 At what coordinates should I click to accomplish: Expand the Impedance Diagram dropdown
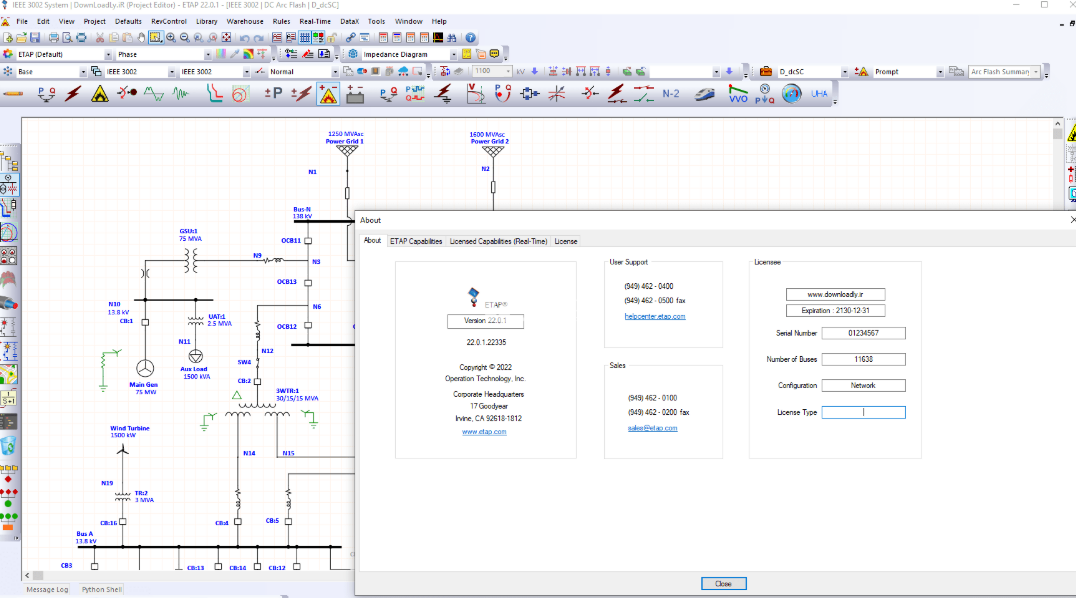(453, 55)
